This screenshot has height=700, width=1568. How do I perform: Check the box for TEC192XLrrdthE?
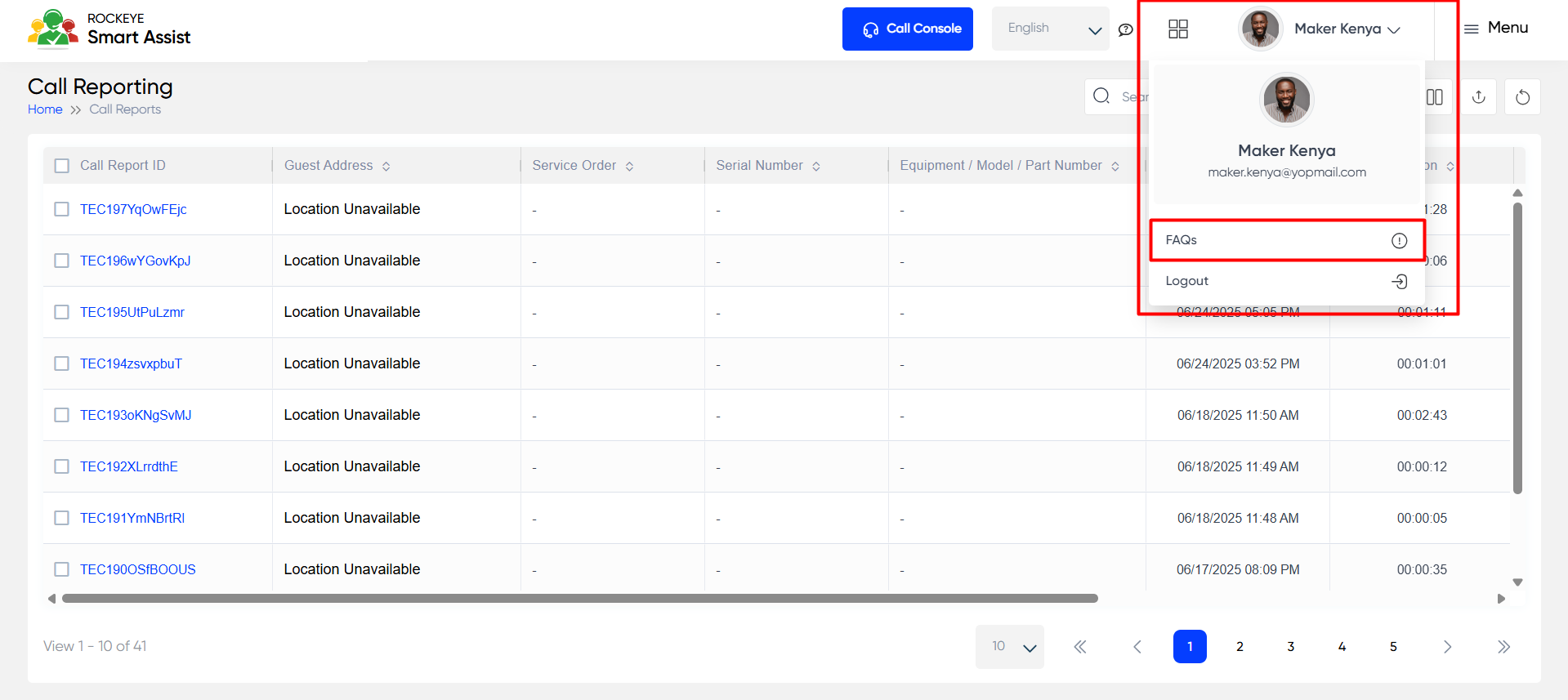click(62, 466)
